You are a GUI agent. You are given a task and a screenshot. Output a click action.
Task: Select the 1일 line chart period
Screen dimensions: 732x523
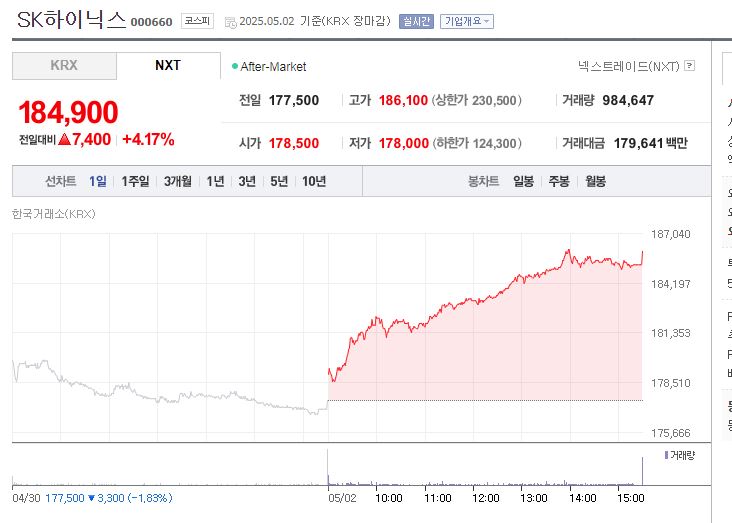click(98, 181)
